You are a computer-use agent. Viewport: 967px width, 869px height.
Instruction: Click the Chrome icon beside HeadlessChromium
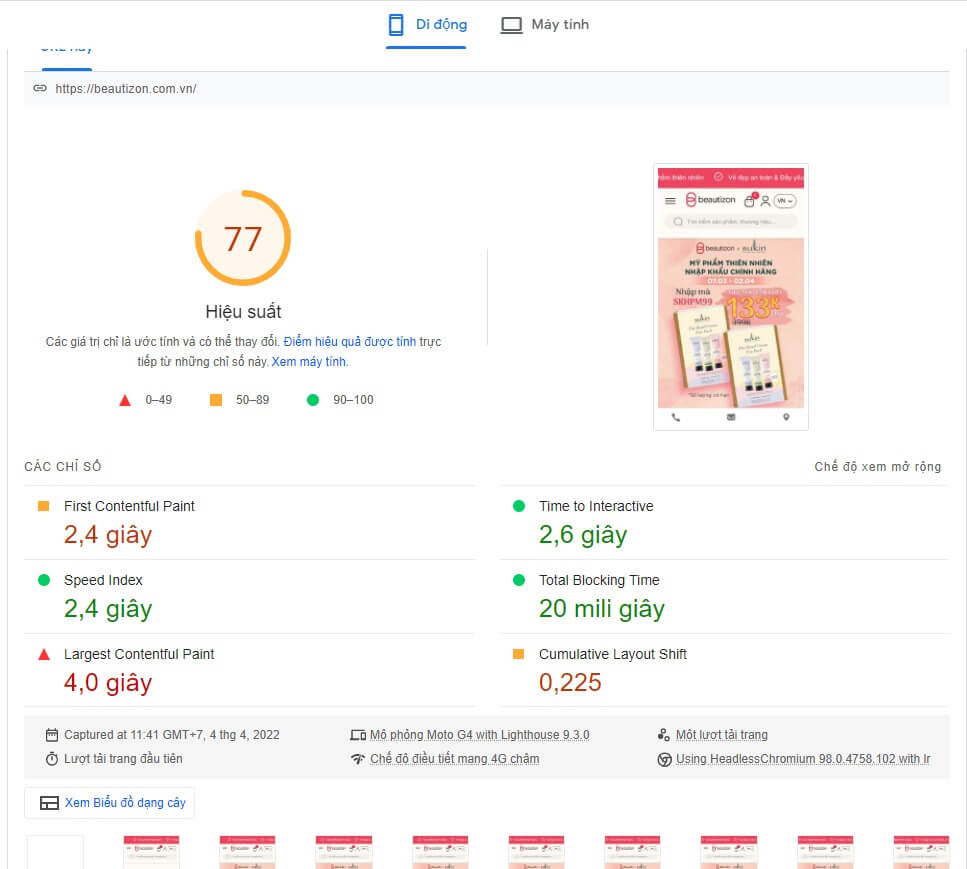pos(664,759)
